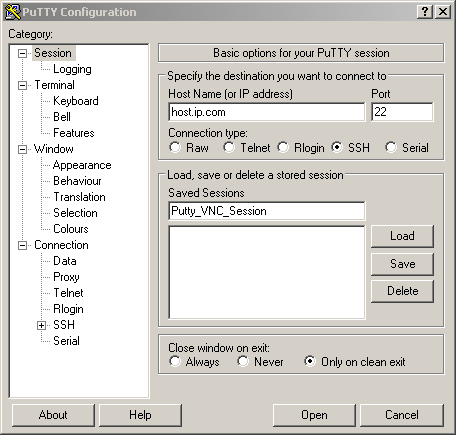Click the Host Name input field
Screen dimensions: 456x435
pyautogui.click(x=267, y=112)
